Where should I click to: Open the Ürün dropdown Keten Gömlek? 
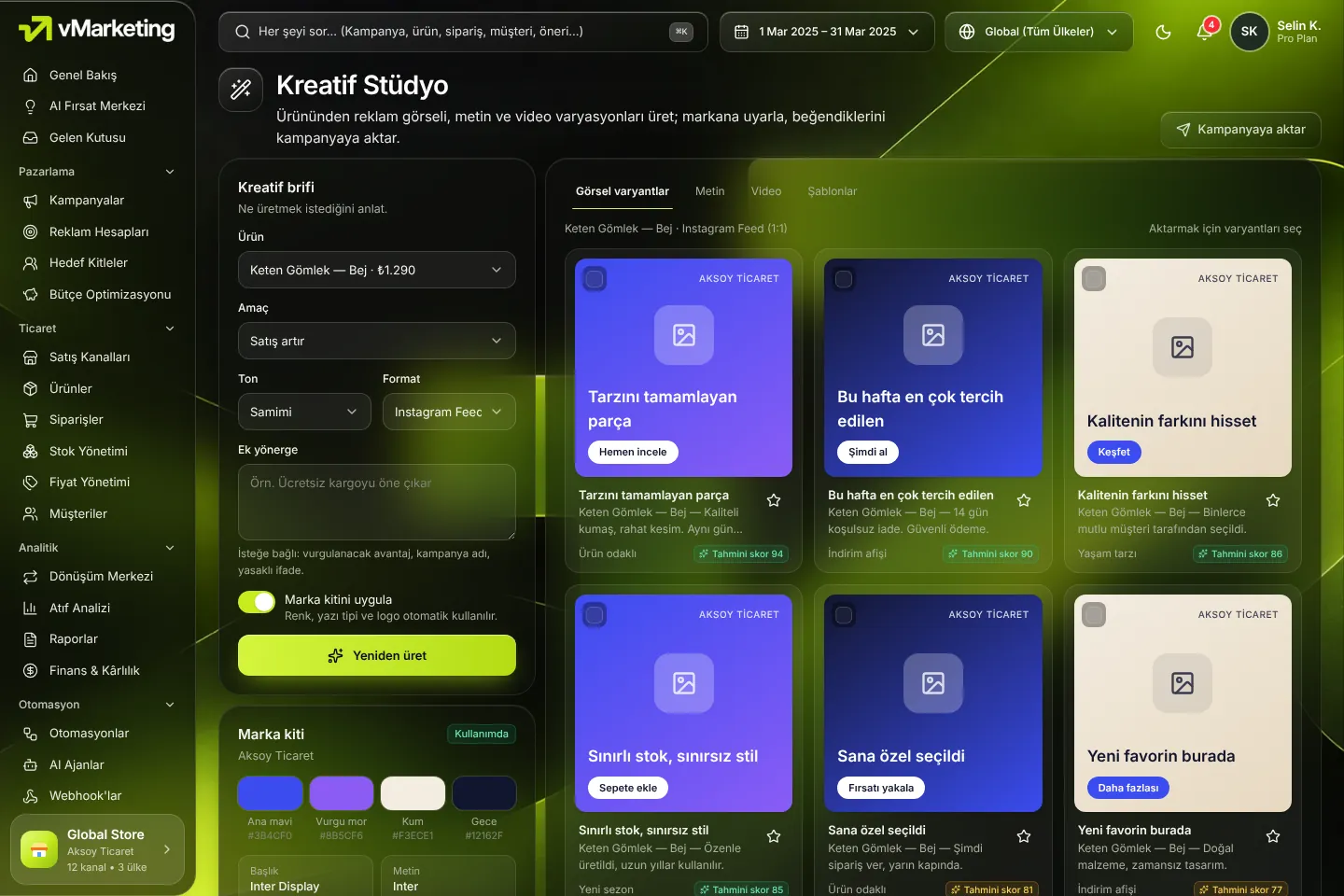pos(377,270)
